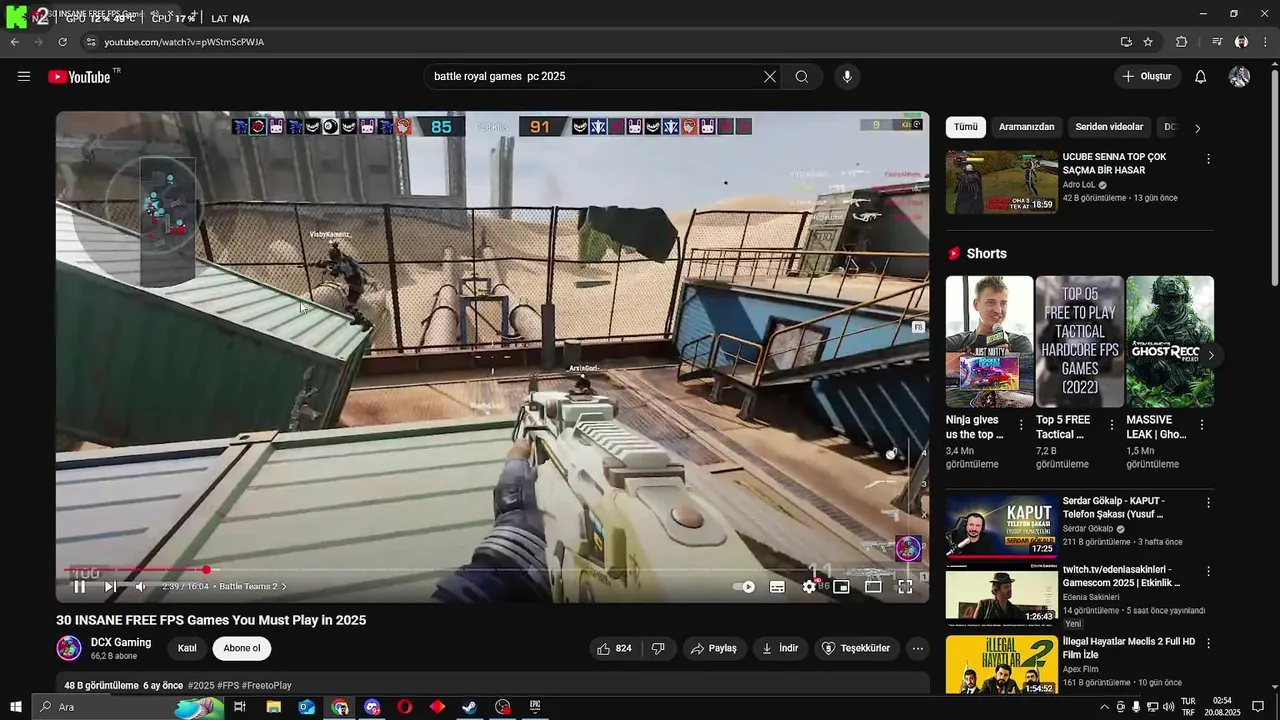This screenshot has width=1280, height=720.
Task: Open the YouTube hamburger guide menu
Action: (x=24, y=76)
